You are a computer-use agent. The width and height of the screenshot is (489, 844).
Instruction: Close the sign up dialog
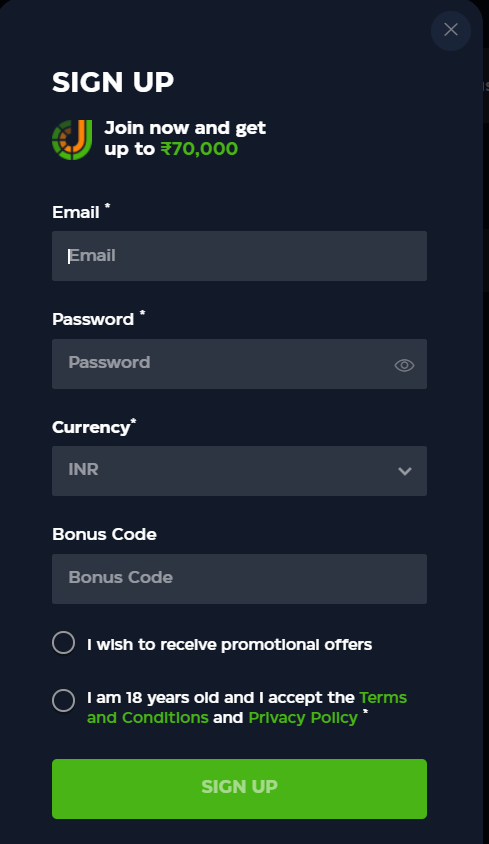[451, 30]
